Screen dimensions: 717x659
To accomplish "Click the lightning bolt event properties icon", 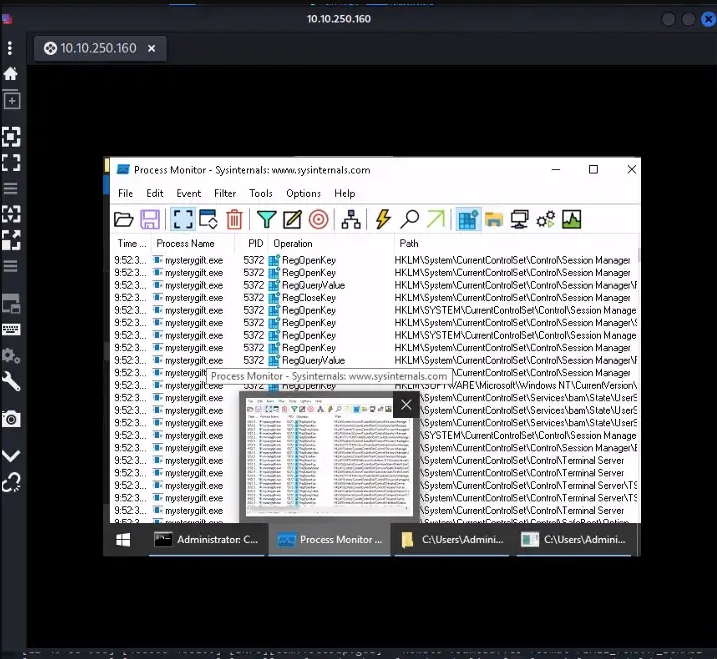I will (383, 219).
